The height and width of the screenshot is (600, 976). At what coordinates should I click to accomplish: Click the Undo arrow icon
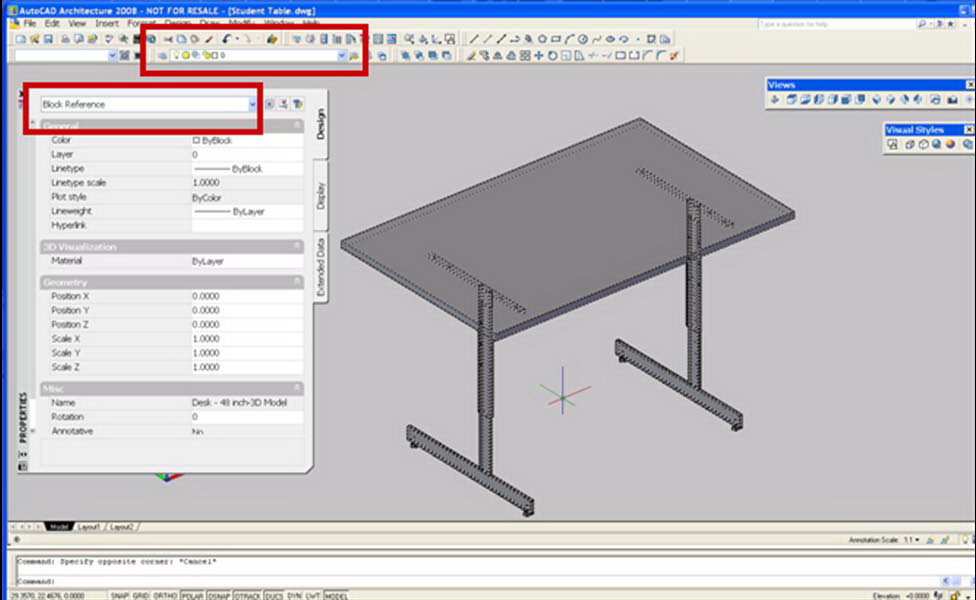coord(227,39)
